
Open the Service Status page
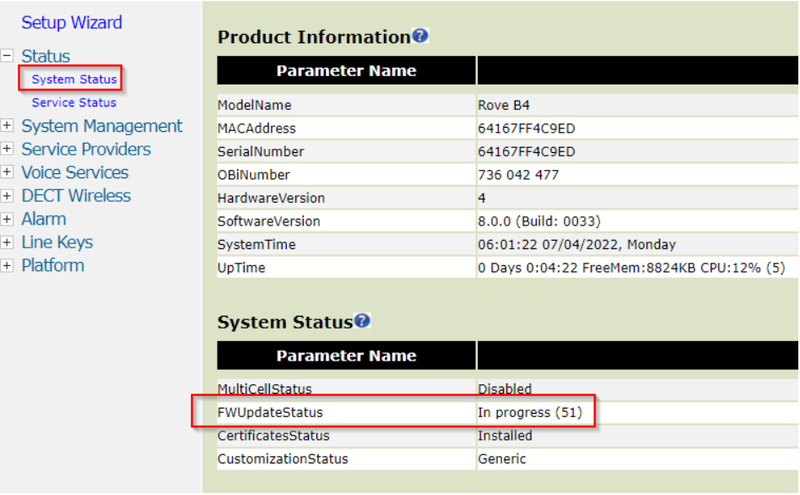(74, 102)
